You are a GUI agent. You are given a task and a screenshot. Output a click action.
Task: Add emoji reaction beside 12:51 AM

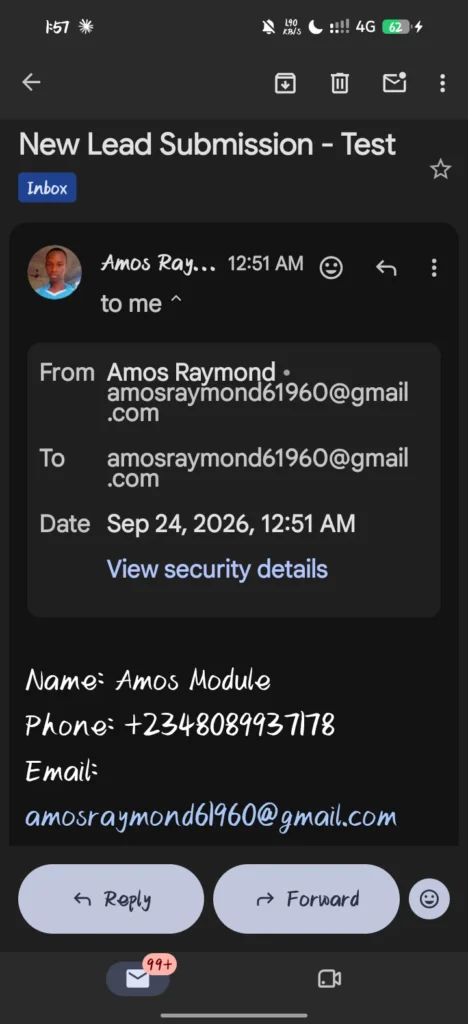click(331, 267)
